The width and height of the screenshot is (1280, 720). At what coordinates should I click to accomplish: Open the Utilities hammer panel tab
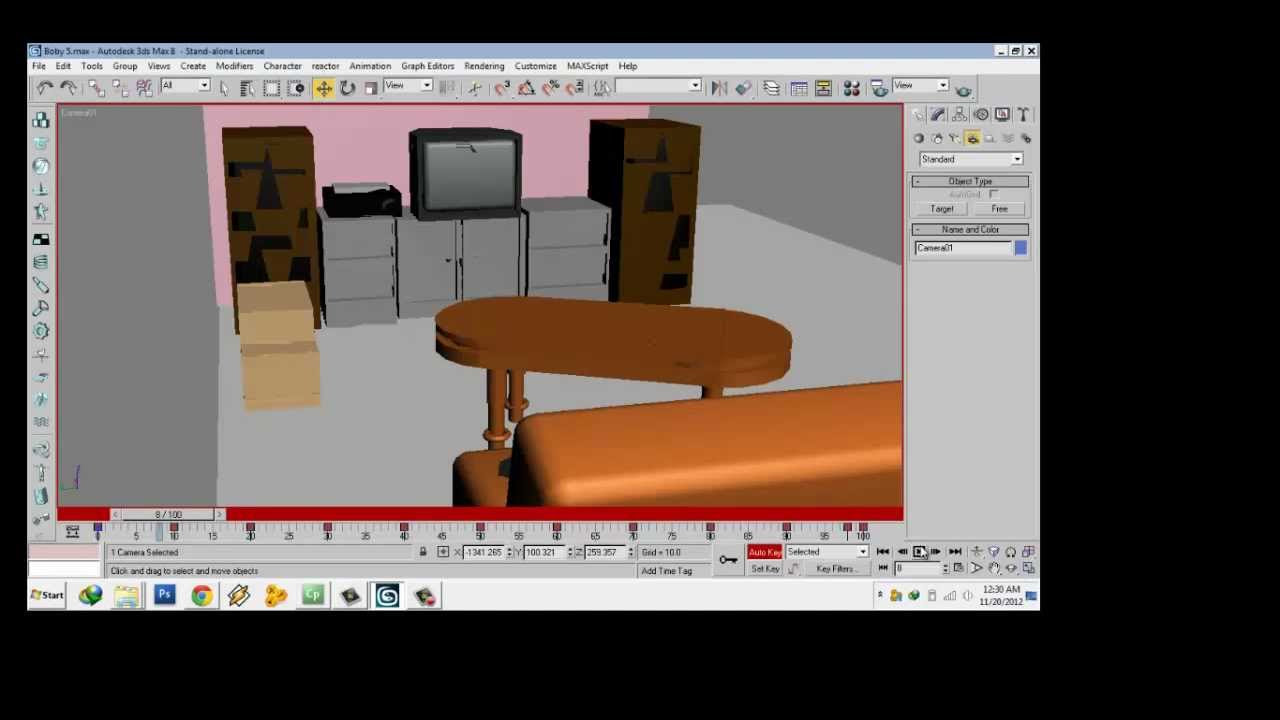(x=1023, y=114)
